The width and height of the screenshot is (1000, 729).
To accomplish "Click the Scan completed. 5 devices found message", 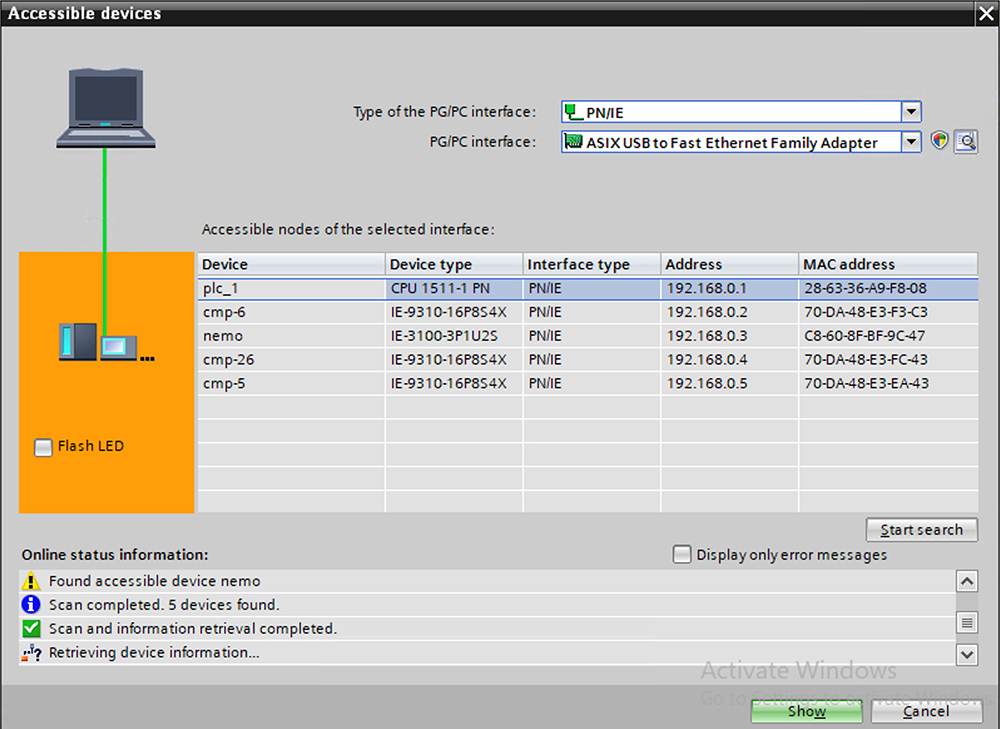I will (x=164, y=605).
